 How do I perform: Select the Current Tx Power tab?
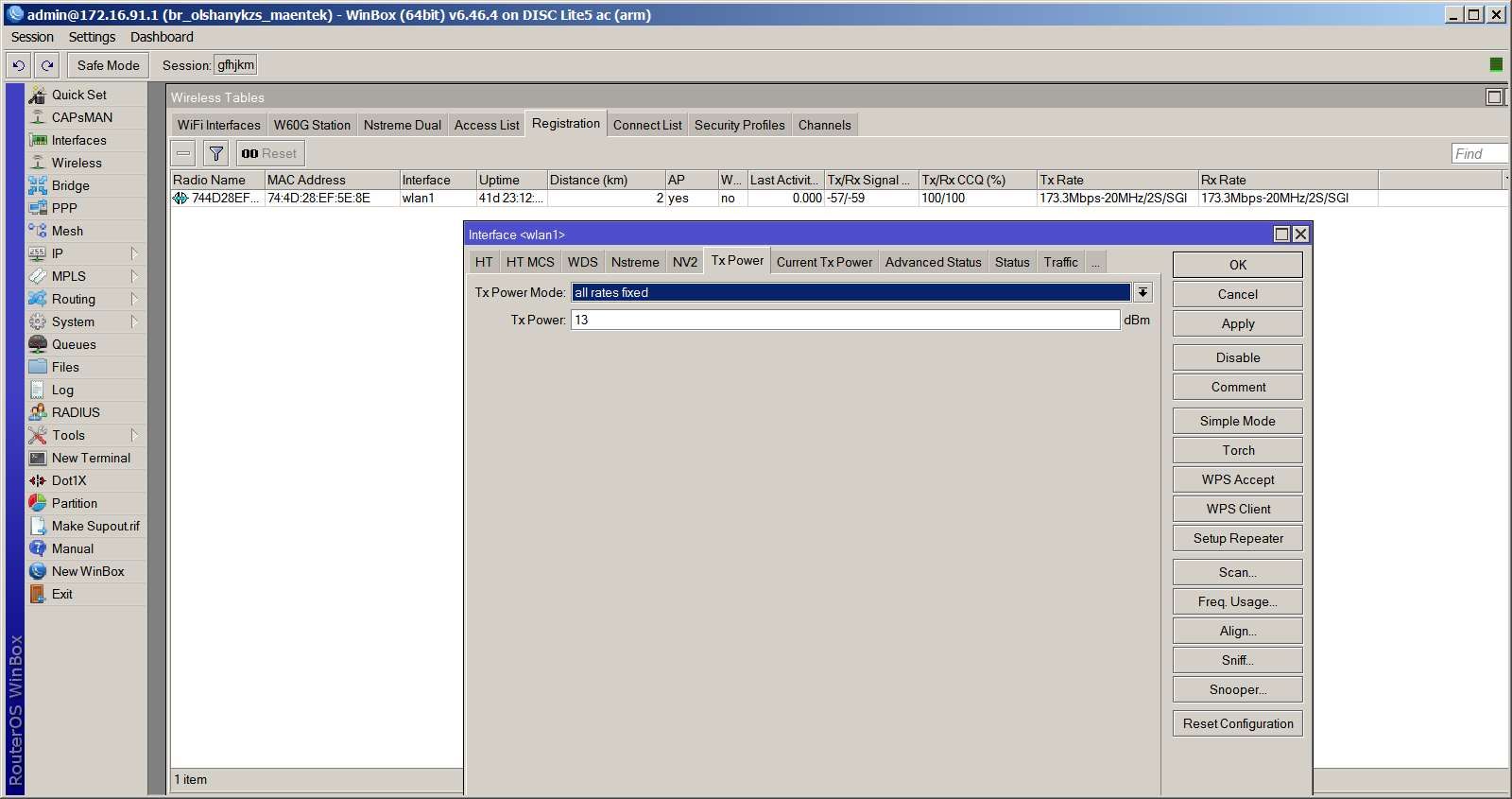825,263
